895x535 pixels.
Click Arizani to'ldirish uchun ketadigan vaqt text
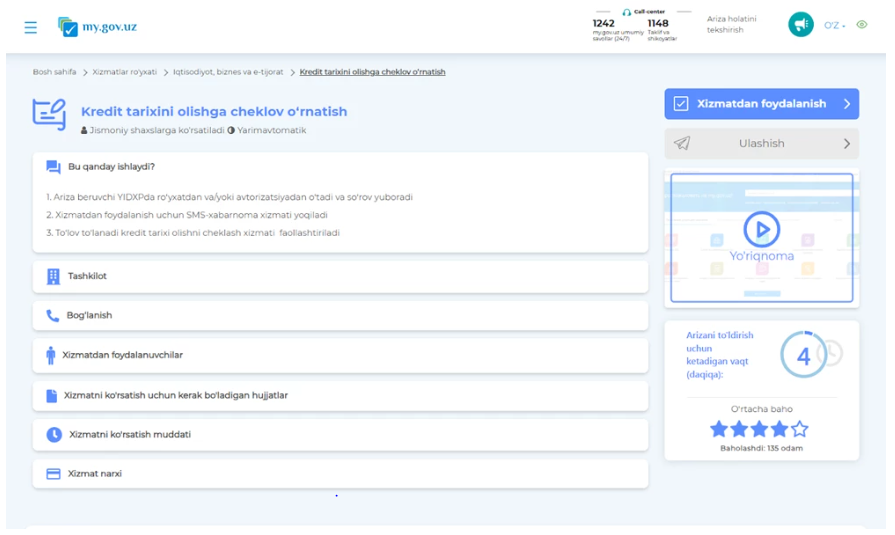pyautogui.click(x=720, y=355)
